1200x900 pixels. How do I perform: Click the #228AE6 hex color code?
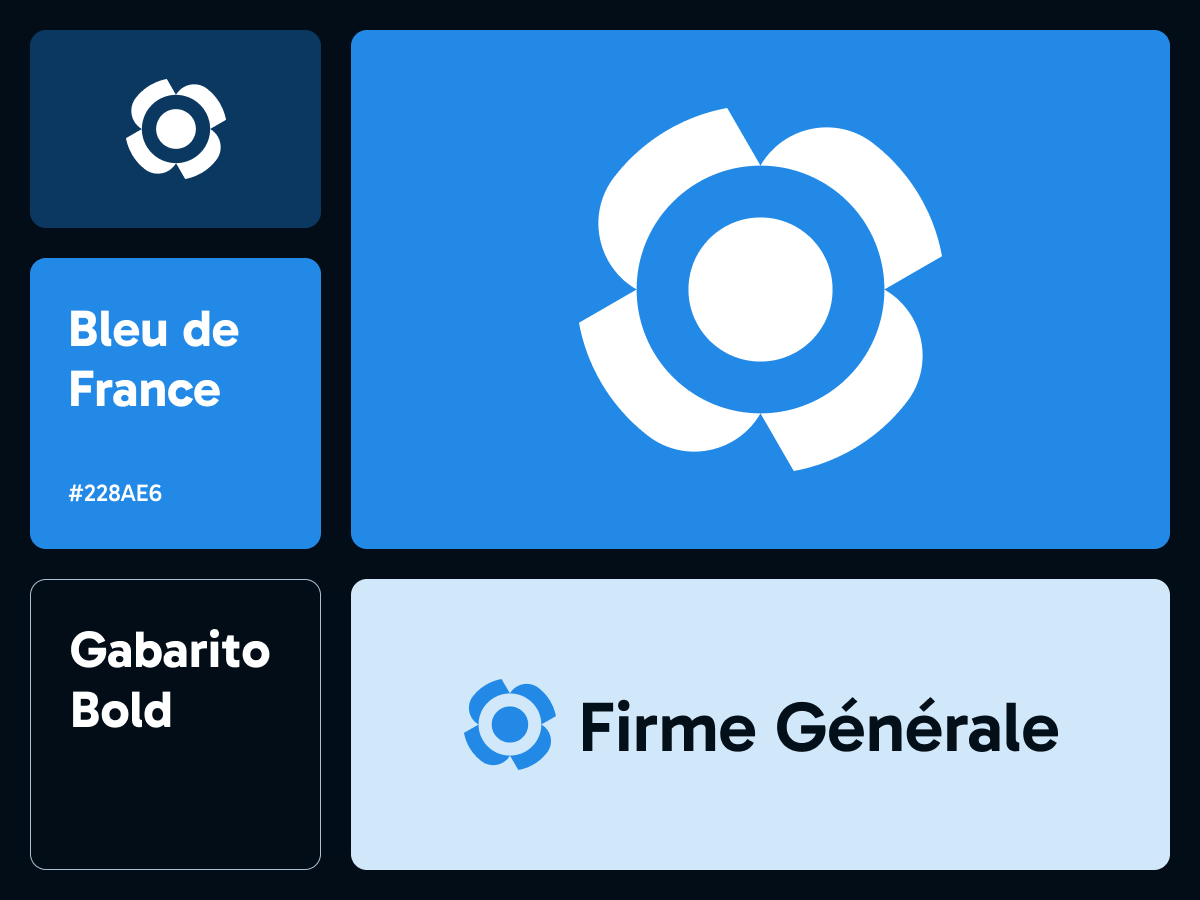click(x=115, y=494)
